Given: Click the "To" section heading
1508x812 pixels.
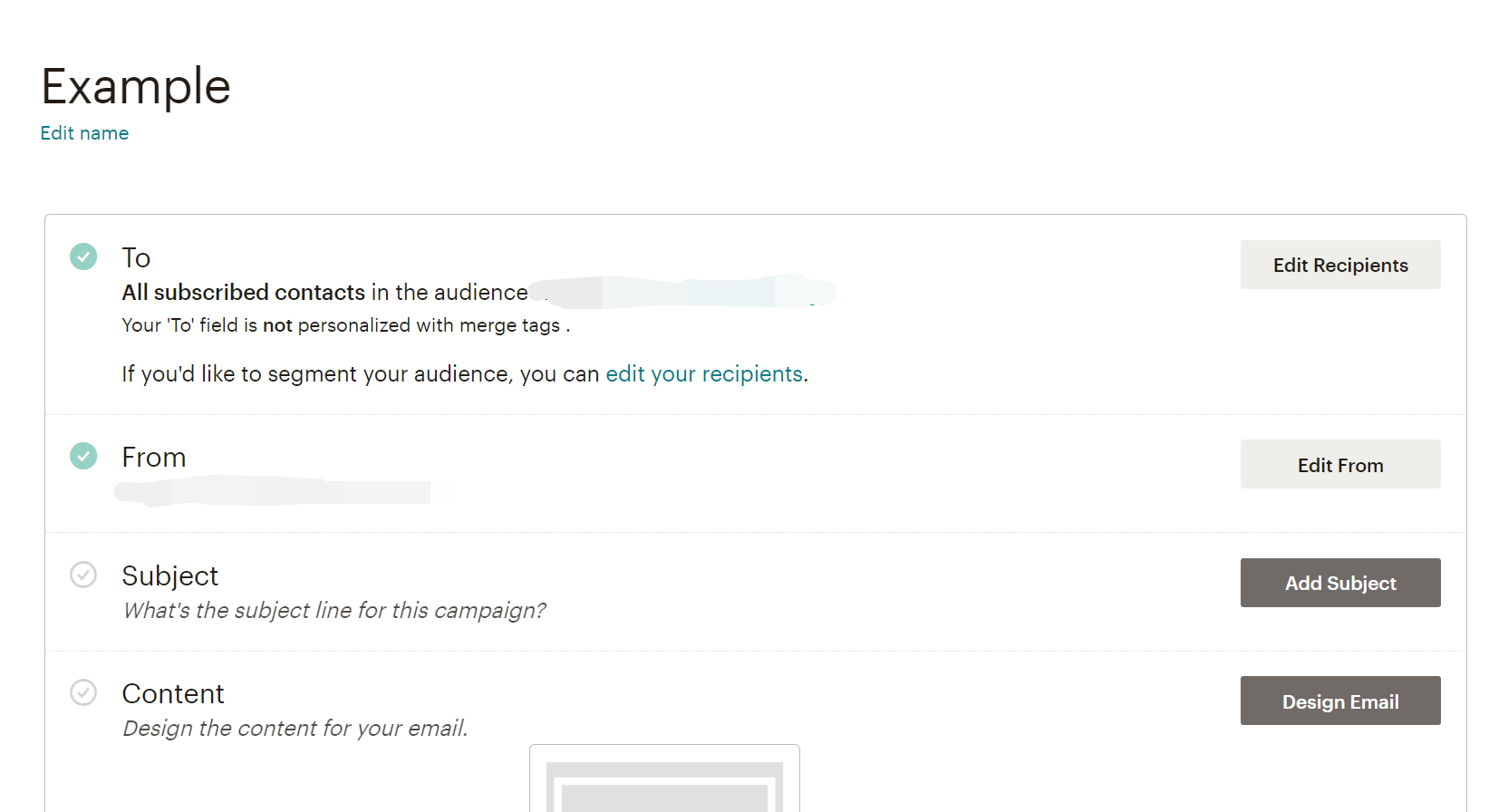Looking at the screenshot, I should (x=136, y=257).
